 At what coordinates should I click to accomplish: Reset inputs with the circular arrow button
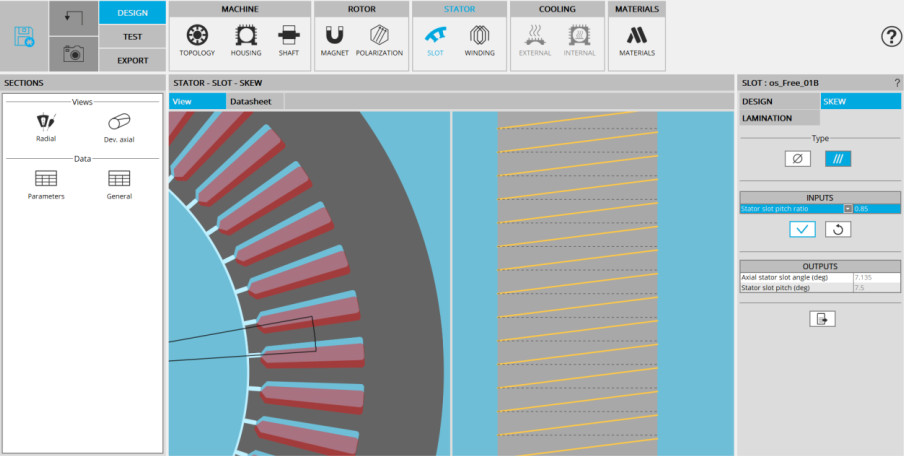838,229
